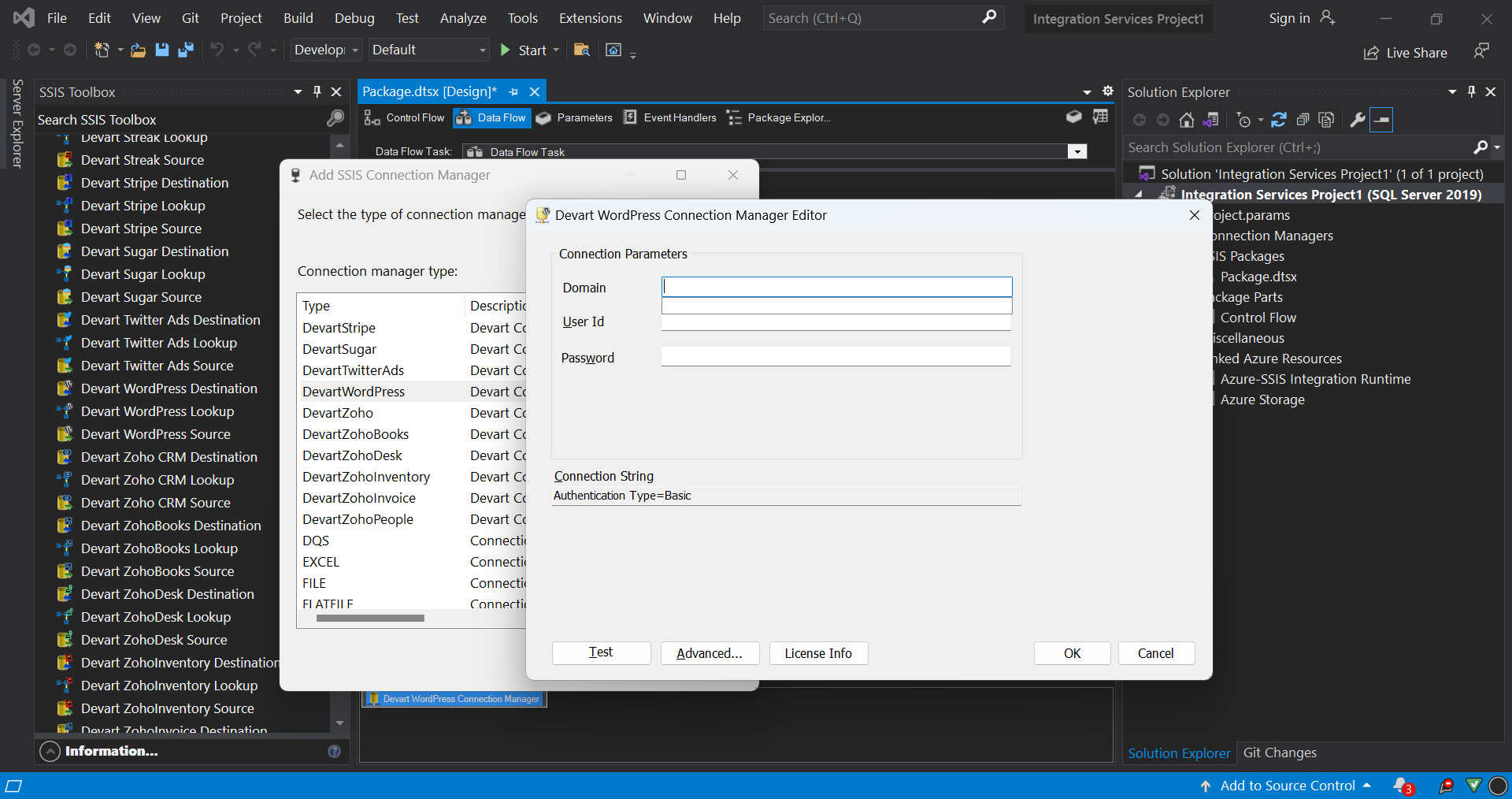This screenshot has height=799, width=1512.
Task: Click the Devart WordPress Destination toolbox item
Action: [169, 388]
